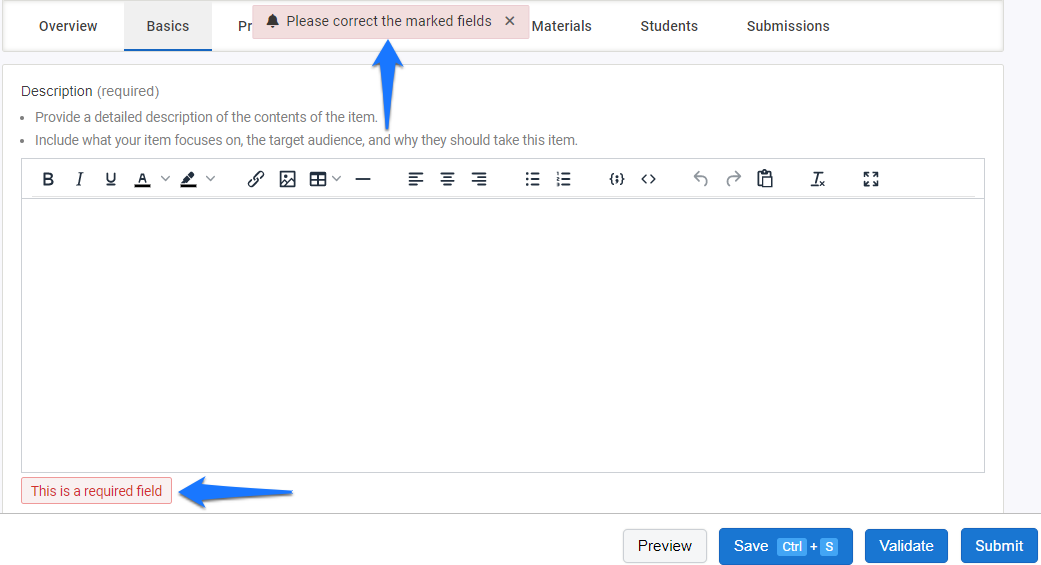The image size is (1041, 565).
Task: Toggle fullscreen editor mode
Action: pyautogui.click(x=871, y=179)
